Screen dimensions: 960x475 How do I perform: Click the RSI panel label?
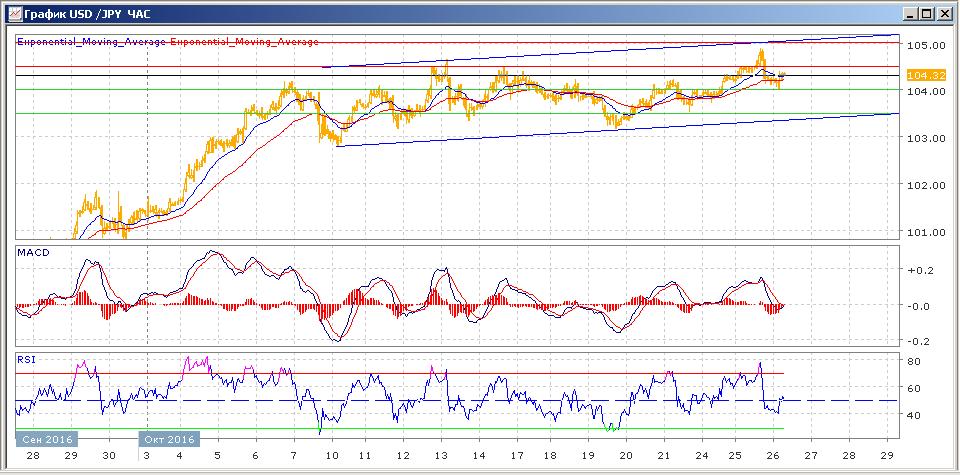point(26,359)
